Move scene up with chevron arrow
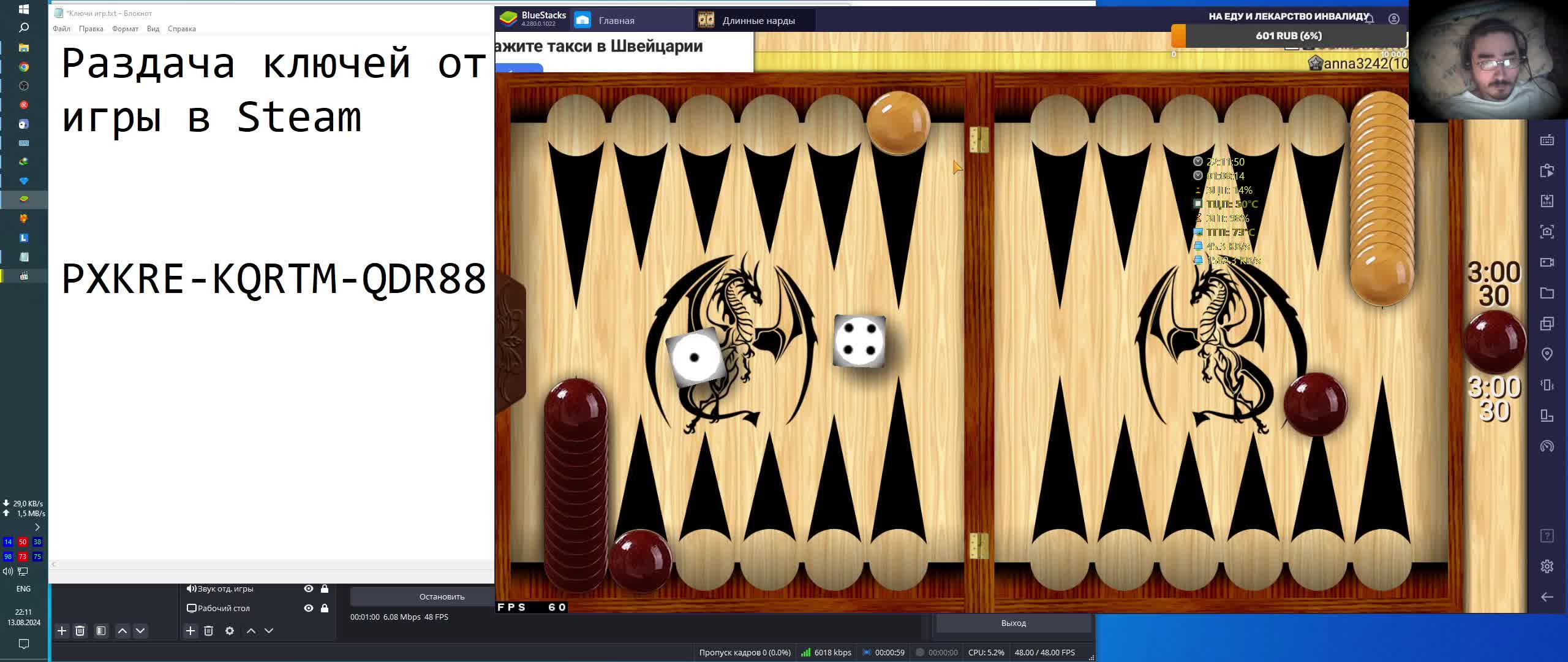The image size is (1568, 662). (x=123, y=631)
